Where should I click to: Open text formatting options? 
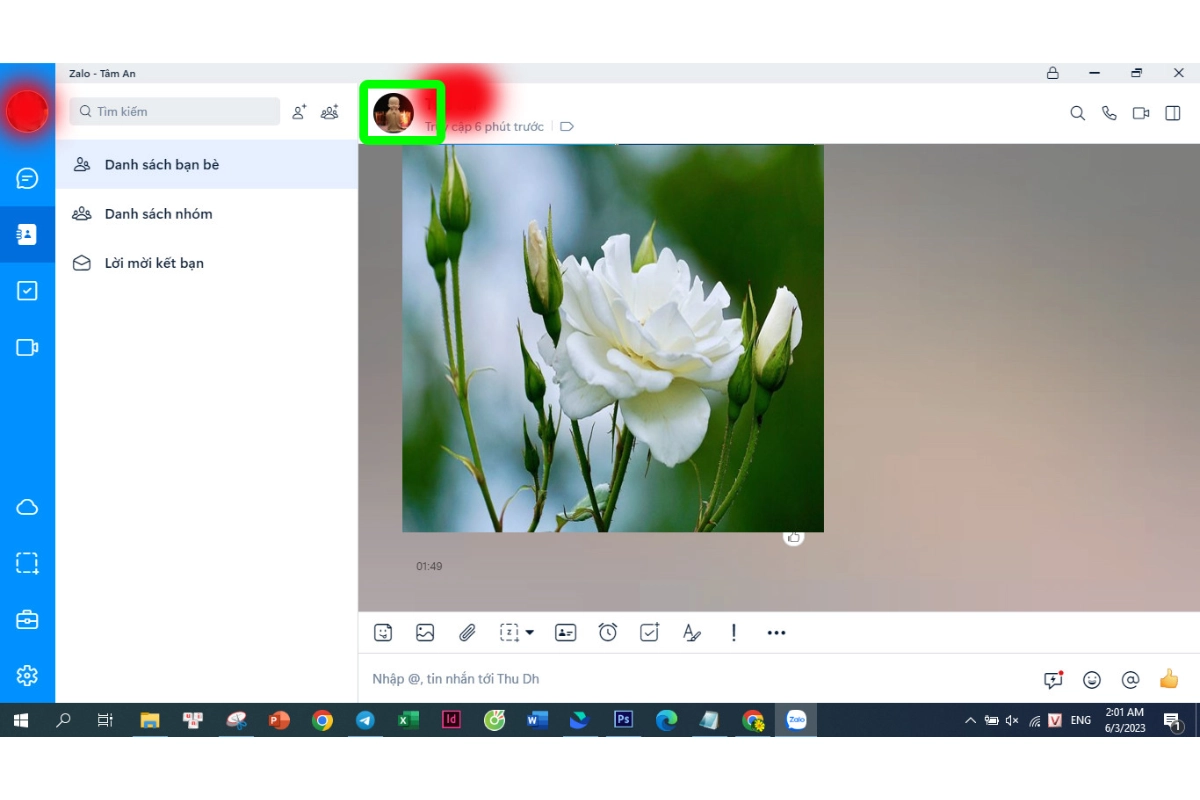(691, 632)
